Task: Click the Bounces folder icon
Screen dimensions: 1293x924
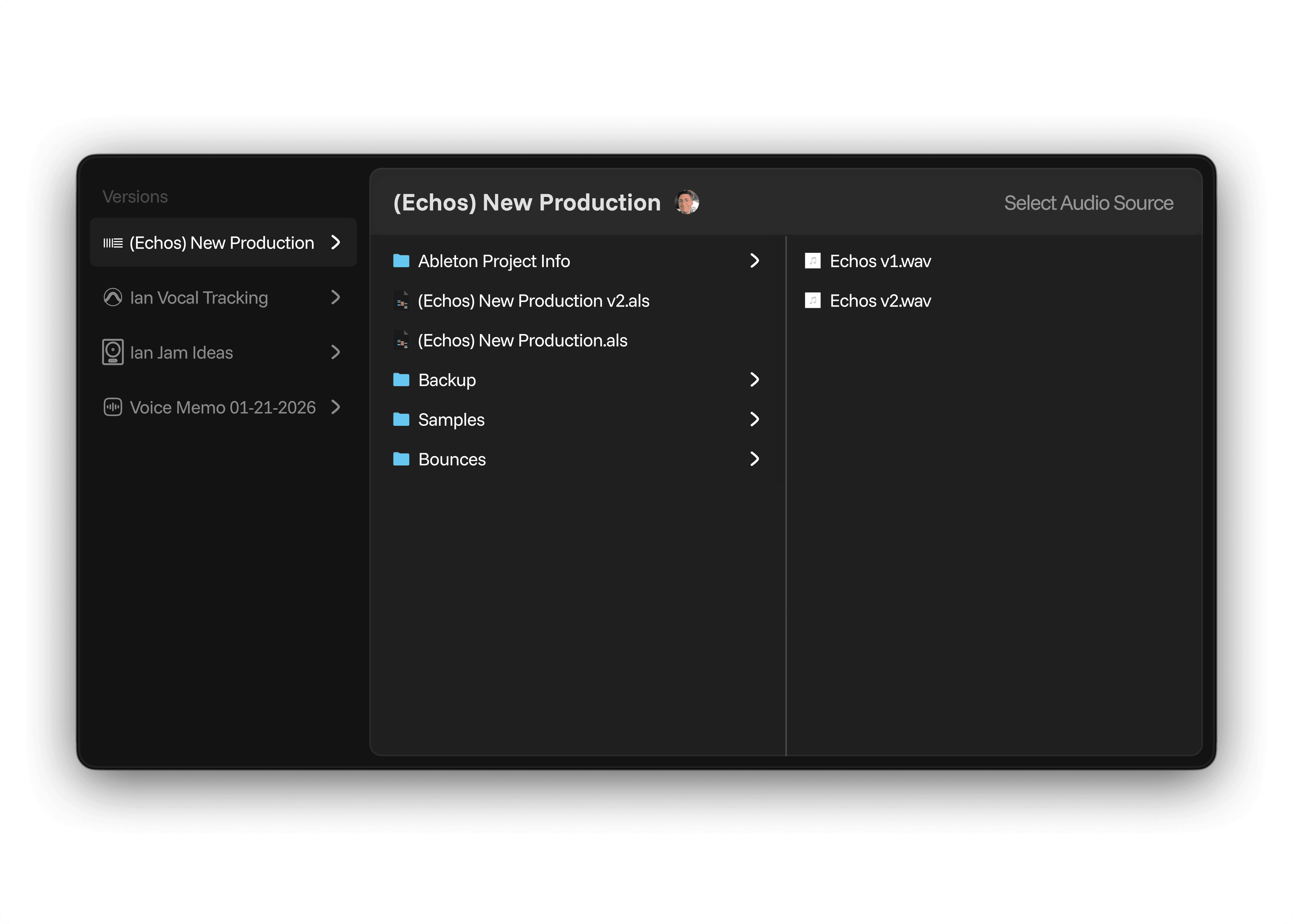Action: (x=401, y=459)
